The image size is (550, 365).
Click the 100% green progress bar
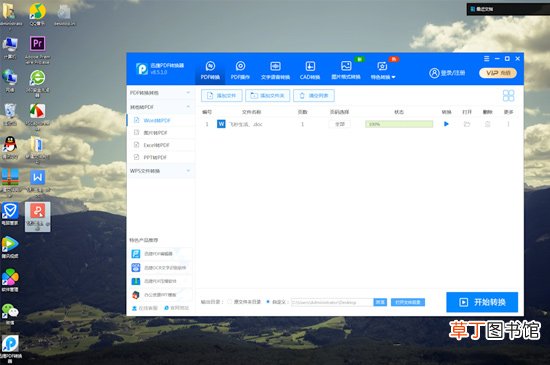(x=399, y=124)
